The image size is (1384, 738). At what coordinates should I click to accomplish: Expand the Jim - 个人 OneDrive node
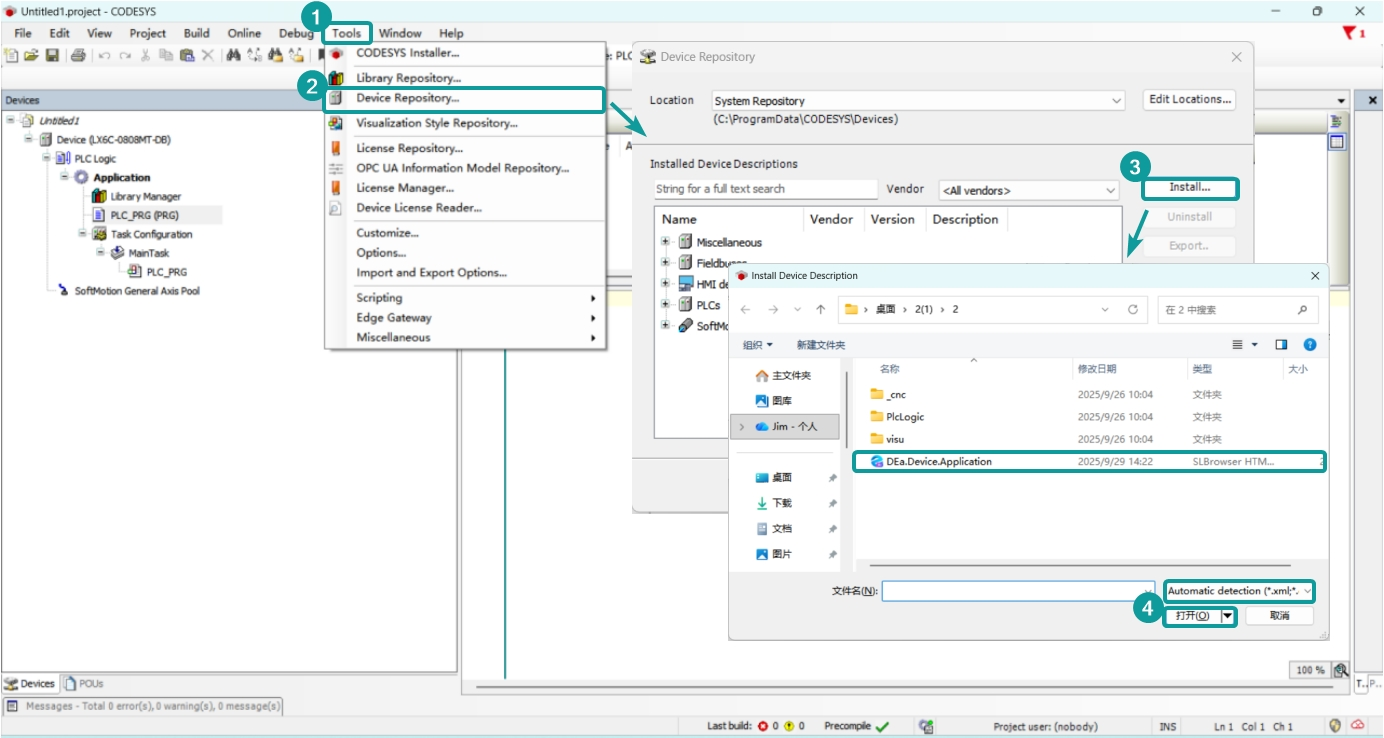741,426
